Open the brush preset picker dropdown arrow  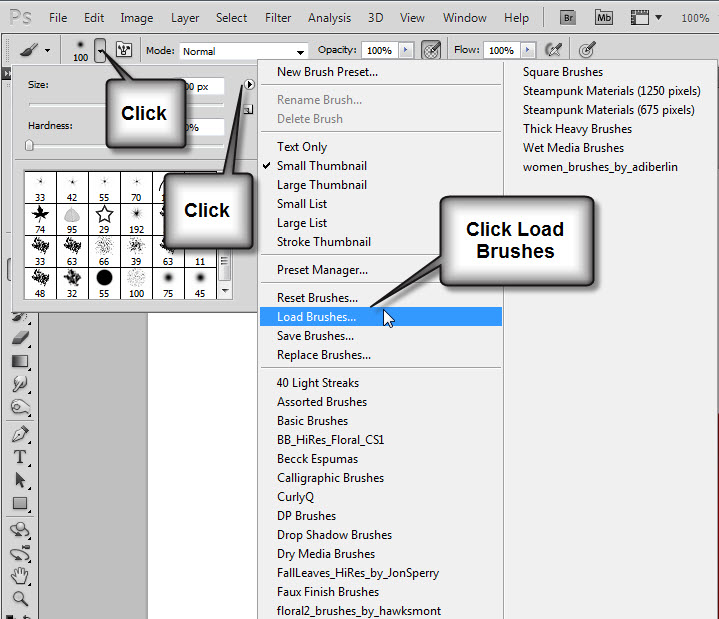coord(100,50)
